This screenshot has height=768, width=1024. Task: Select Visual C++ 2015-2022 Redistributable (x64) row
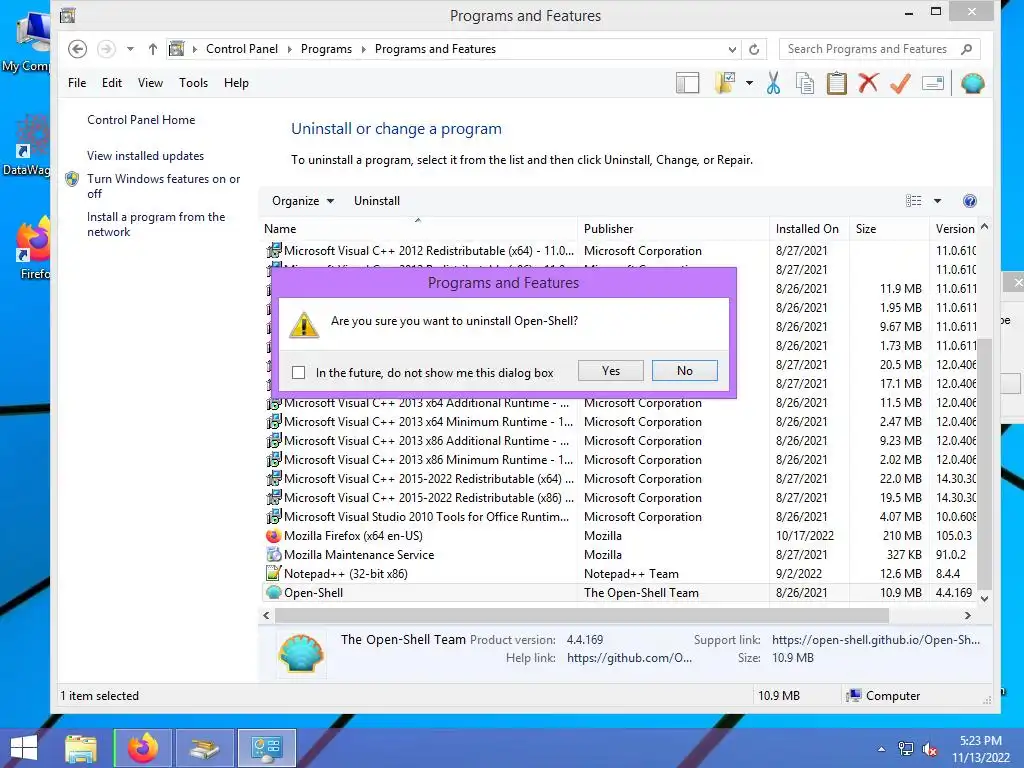click(618, 479)
